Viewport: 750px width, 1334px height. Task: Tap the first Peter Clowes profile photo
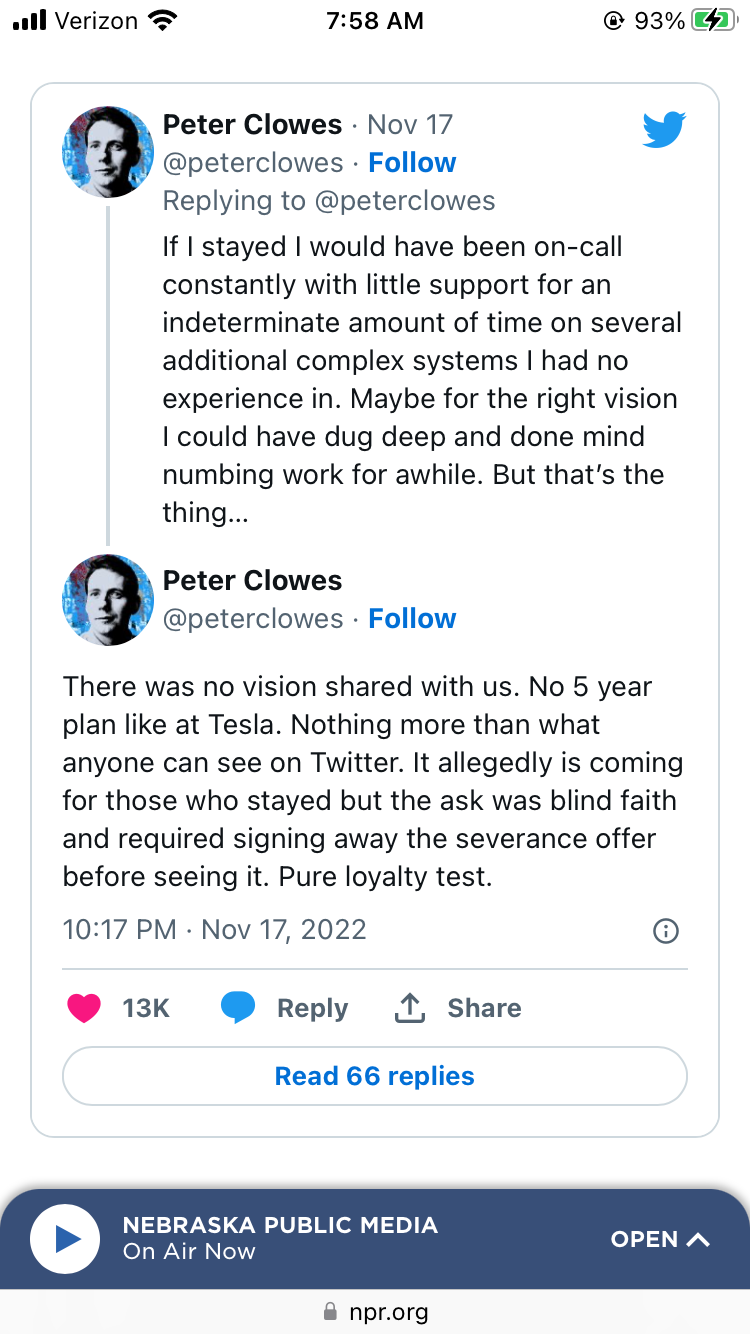tap(108, 152)
